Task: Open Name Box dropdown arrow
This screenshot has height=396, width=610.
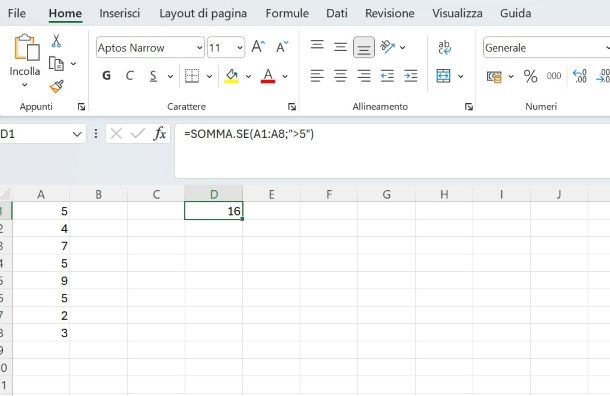Action: pos(77,135)
